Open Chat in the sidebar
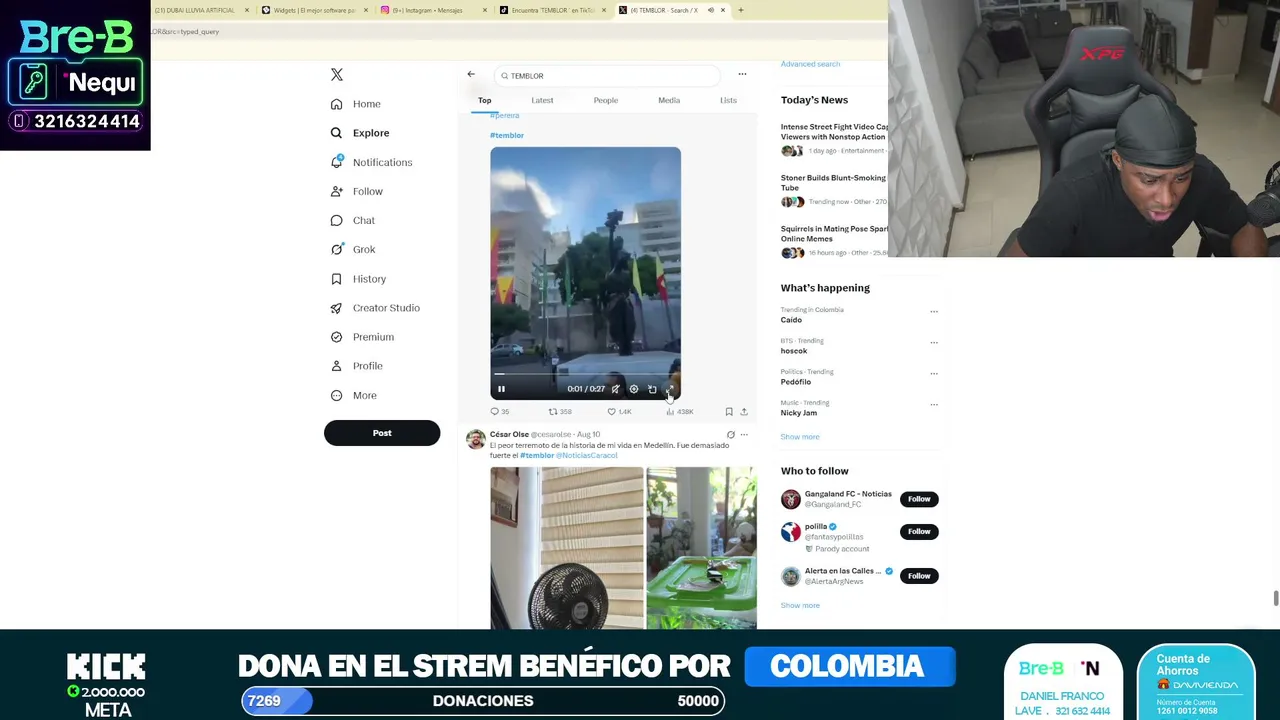 tap(353, 220)
